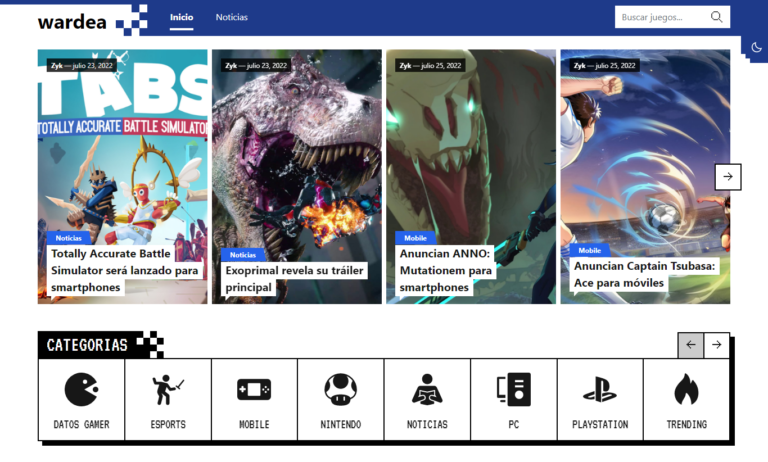Screen dimensions: 768x462
Task: Click Mobile tag on Captain Tsubasa card
Action: coord(590,250)
